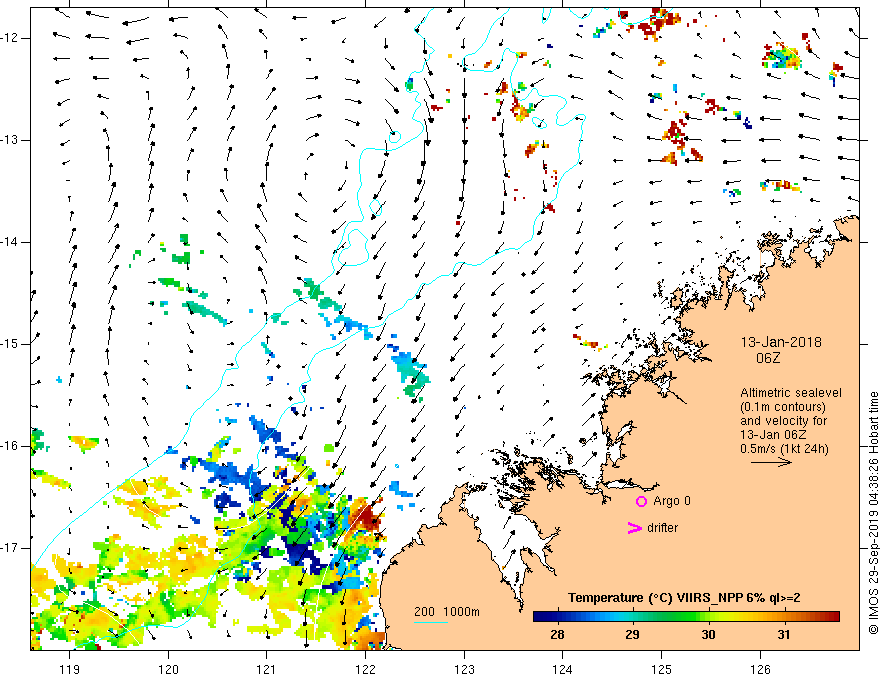Screen dimensions: 880x680
Task: Click the Argo 0 legend label
Action: [672, 501]
